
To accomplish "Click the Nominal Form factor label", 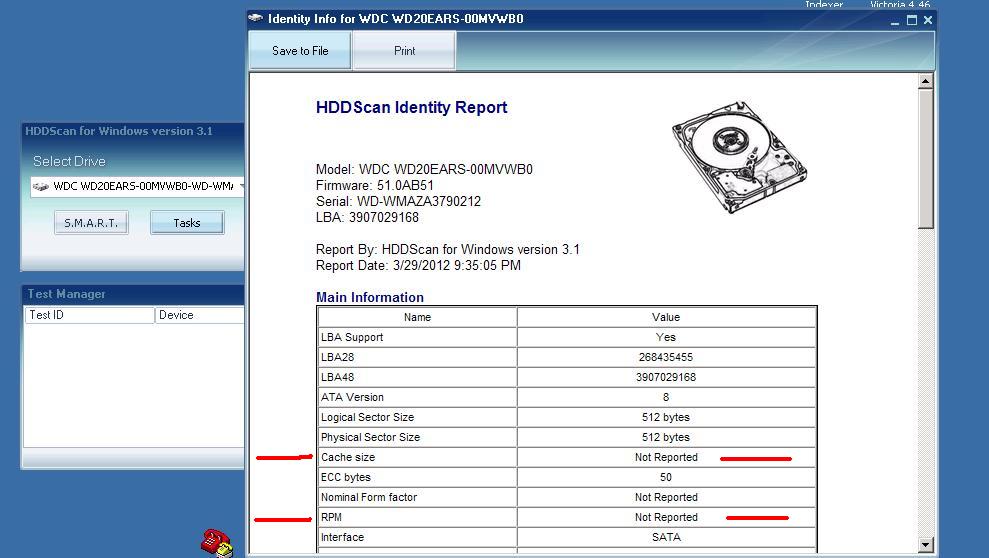I will 369,497.
